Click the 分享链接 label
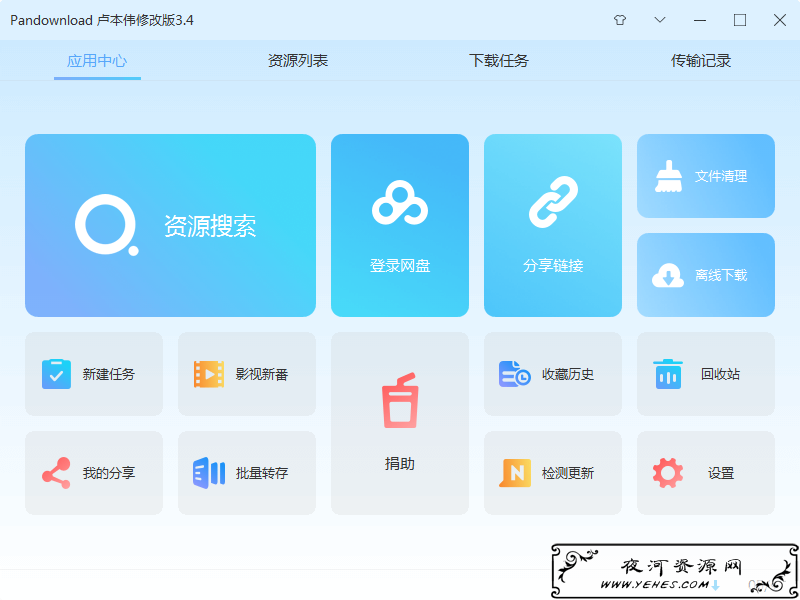This screenshot has width=800, height=600. [x=553, y=266]
